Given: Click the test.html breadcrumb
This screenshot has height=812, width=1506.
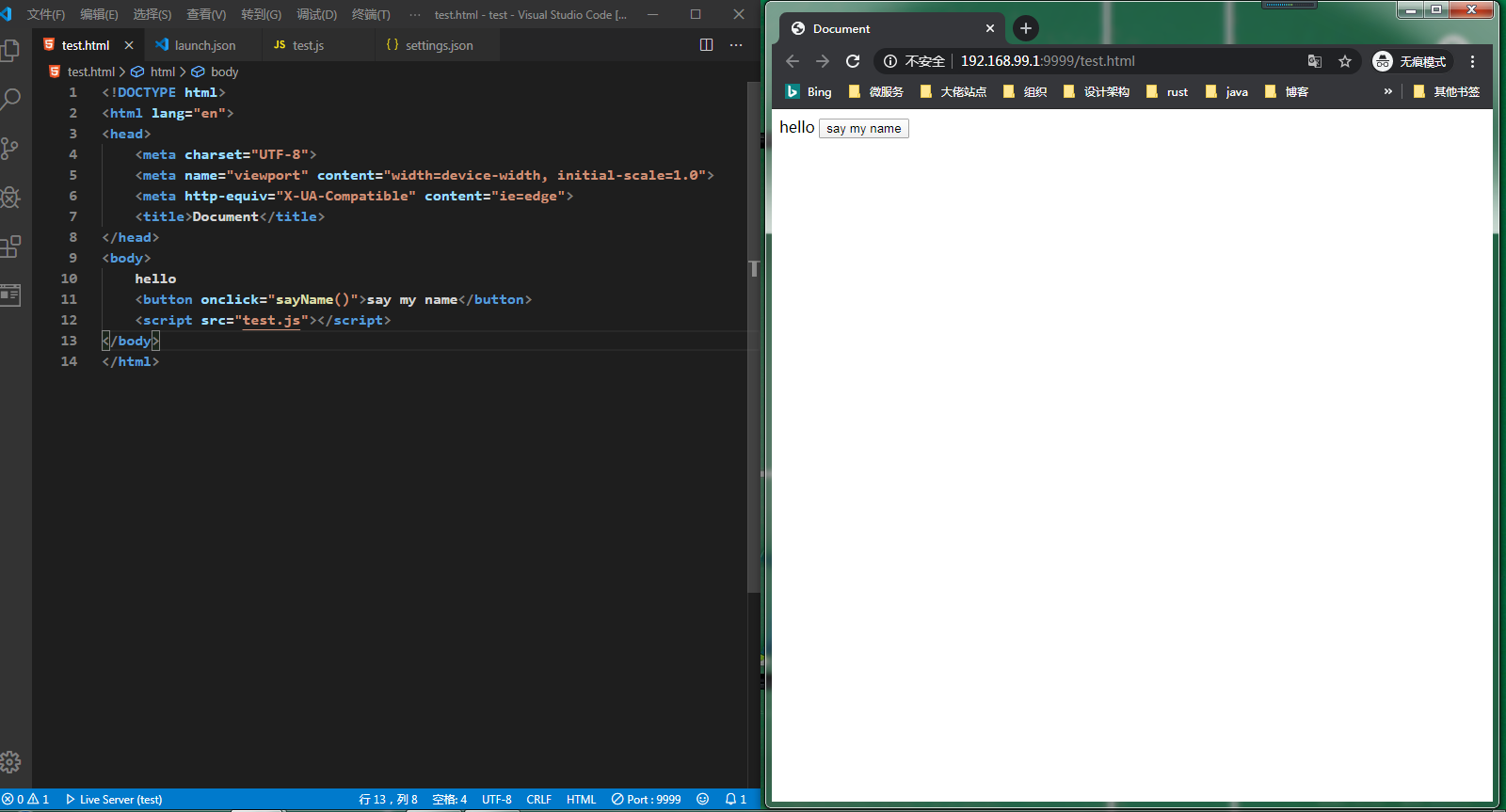Looking at the screenshot, I should tap(83, 72).
